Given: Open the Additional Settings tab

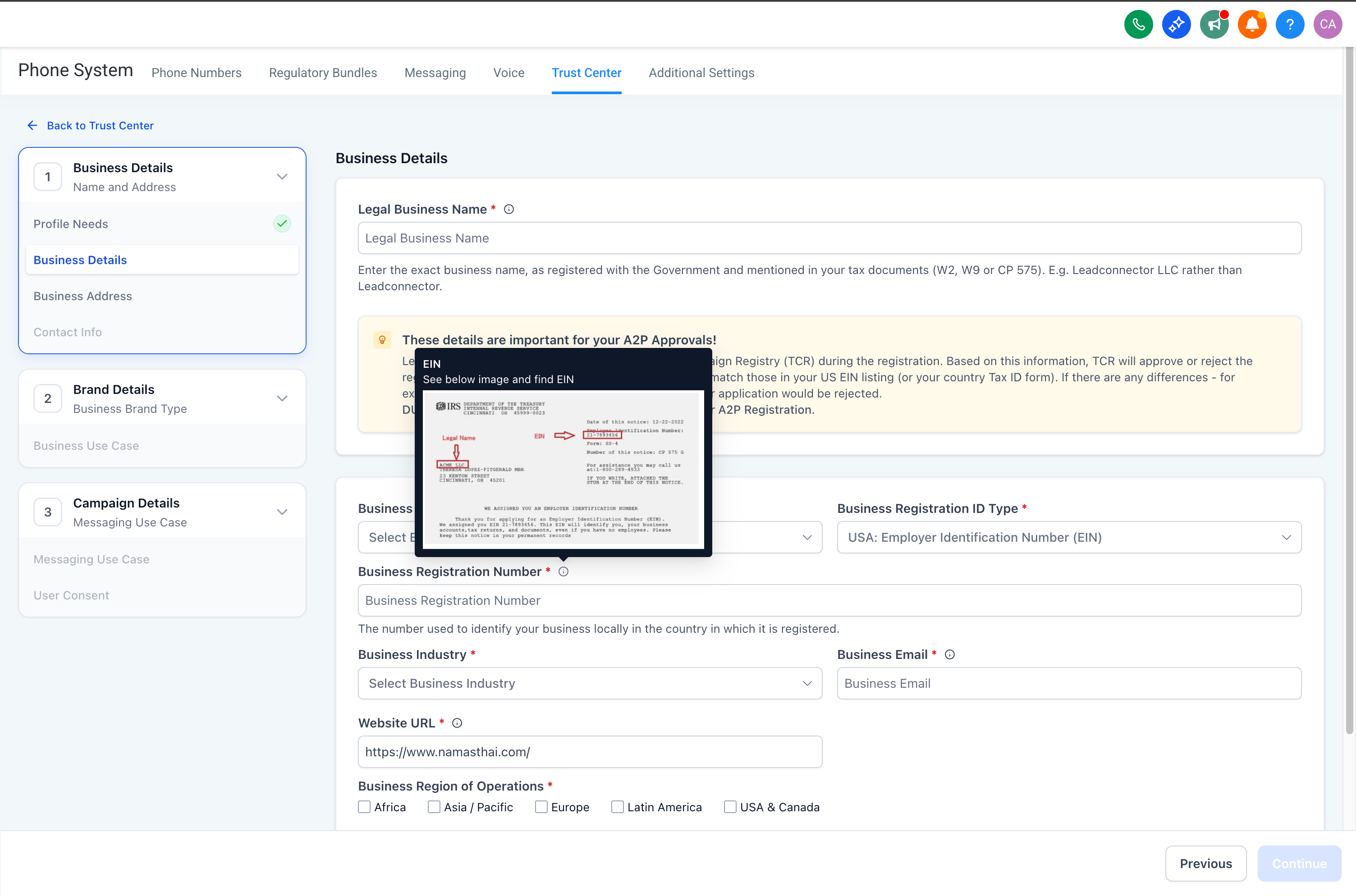Looking at the screenshot, I should click(x=701, y=73).
